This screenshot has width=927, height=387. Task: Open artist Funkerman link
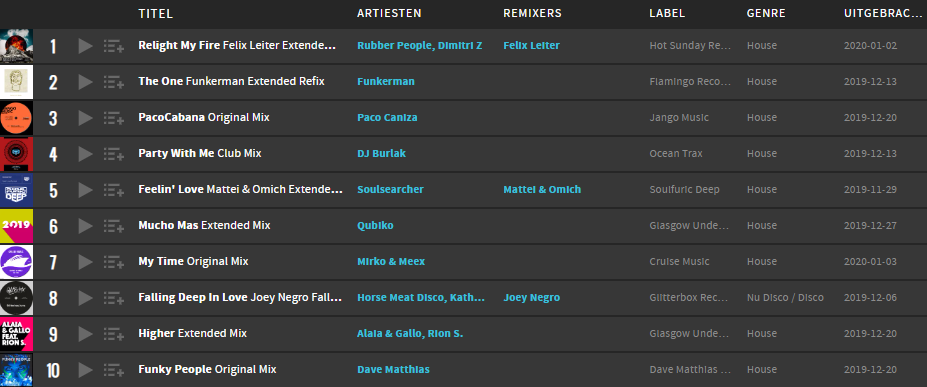click(x=385, y=82)
